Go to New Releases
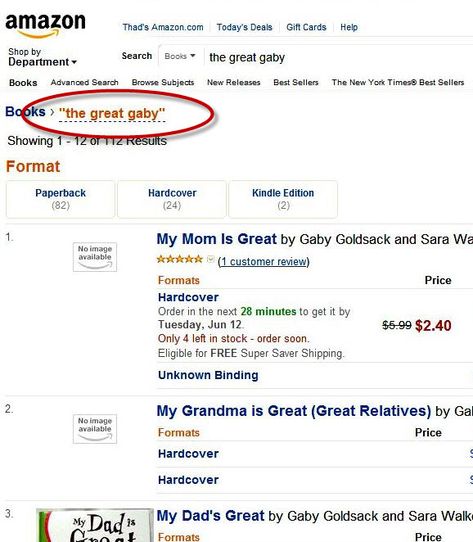This screenshot has height=542, width=473. point(234,82)
